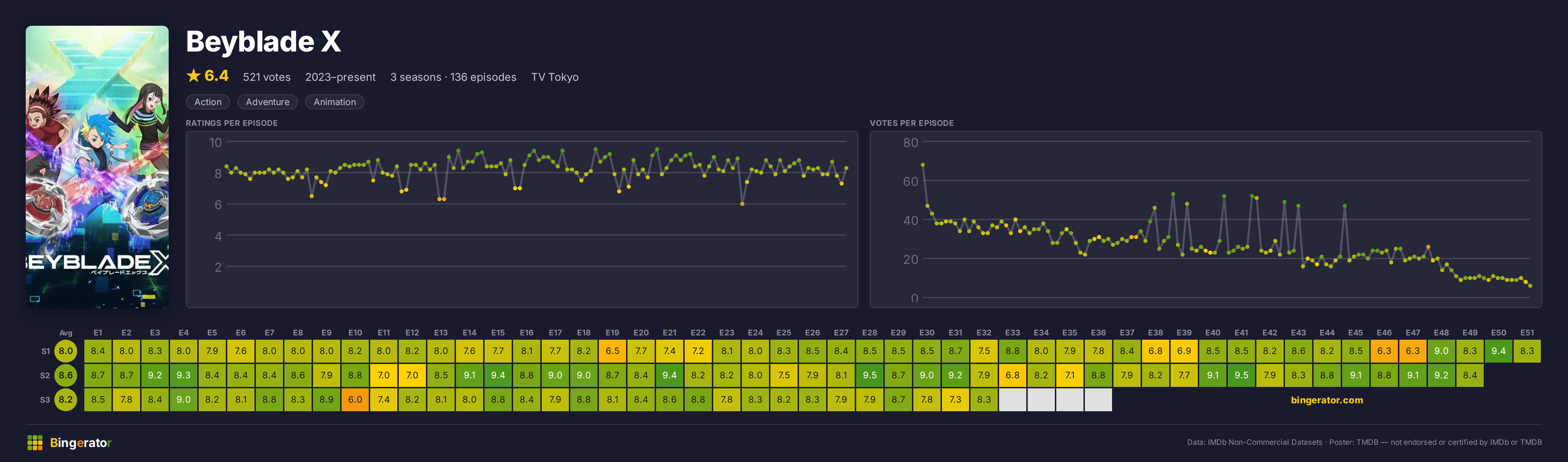Click the E25 column header

coord(783,333)
